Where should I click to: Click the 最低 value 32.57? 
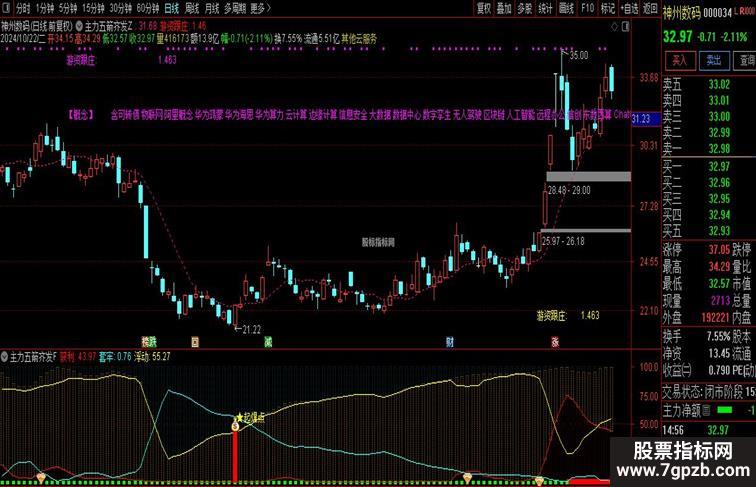[x=719, y=284]
